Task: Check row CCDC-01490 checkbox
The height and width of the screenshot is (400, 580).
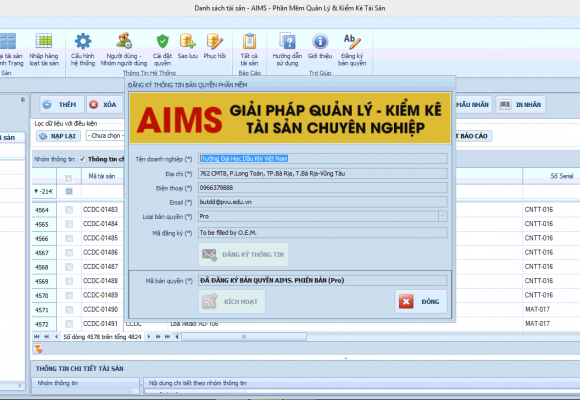Action: pos(69,309)
